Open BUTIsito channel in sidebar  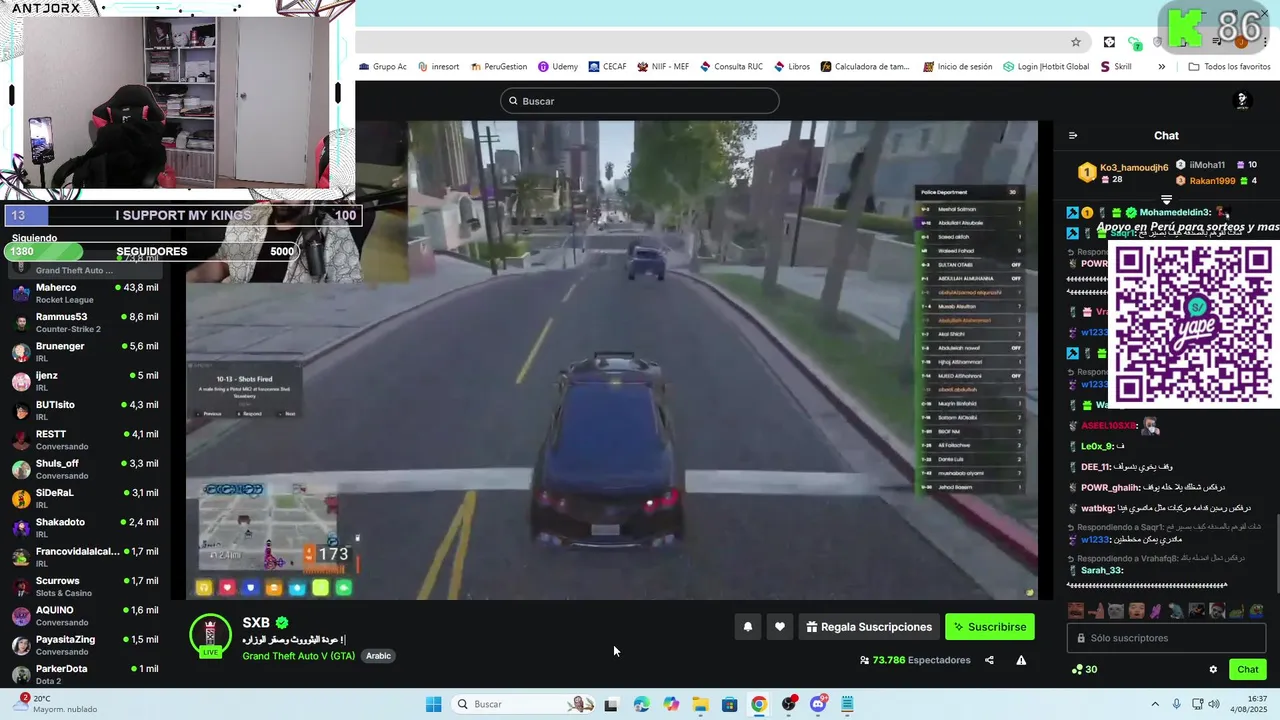(x=85, y=410)
